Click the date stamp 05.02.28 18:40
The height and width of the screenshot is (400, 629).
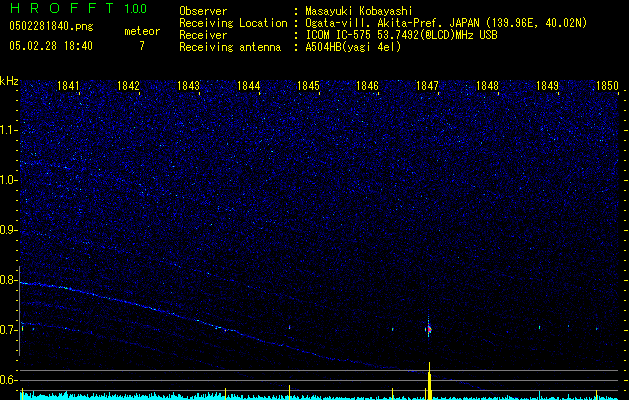(x=51, y=46)
